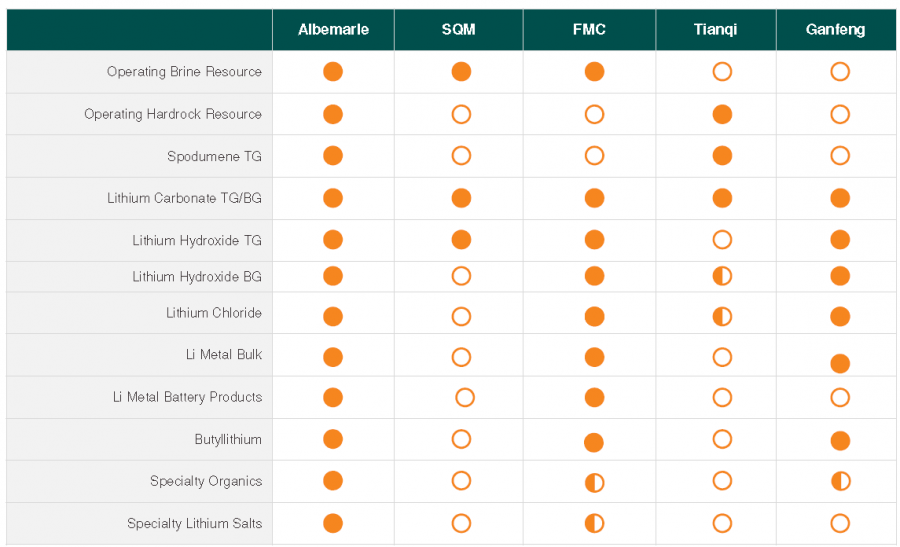
Task: Click SQM's filled Lithium Carbonate TG/BG circle
Action: click(x=461, y=198)
